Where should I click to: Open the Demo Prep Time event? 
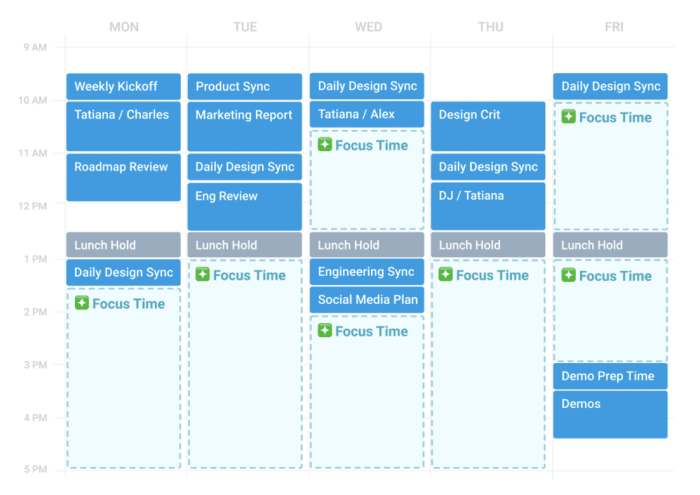[610, 376]
